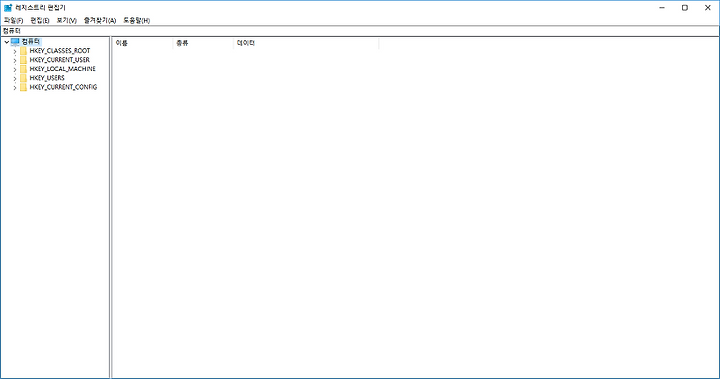Click the address bar showing 컴퓨터
Image resolution: width=720 pixels, height=379 pixels.
point(360,31)
